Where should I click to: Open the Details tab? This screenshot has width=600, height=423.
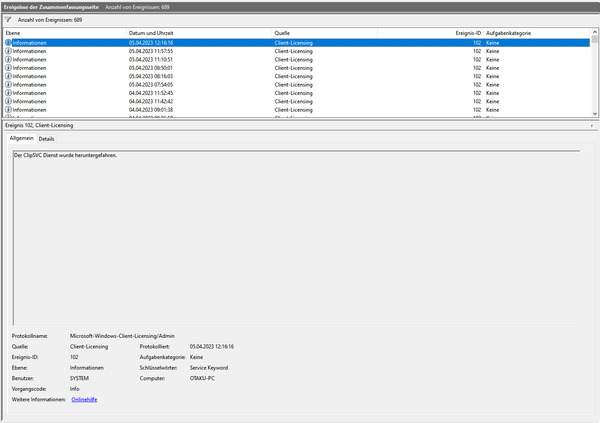[x=46, y=139]
